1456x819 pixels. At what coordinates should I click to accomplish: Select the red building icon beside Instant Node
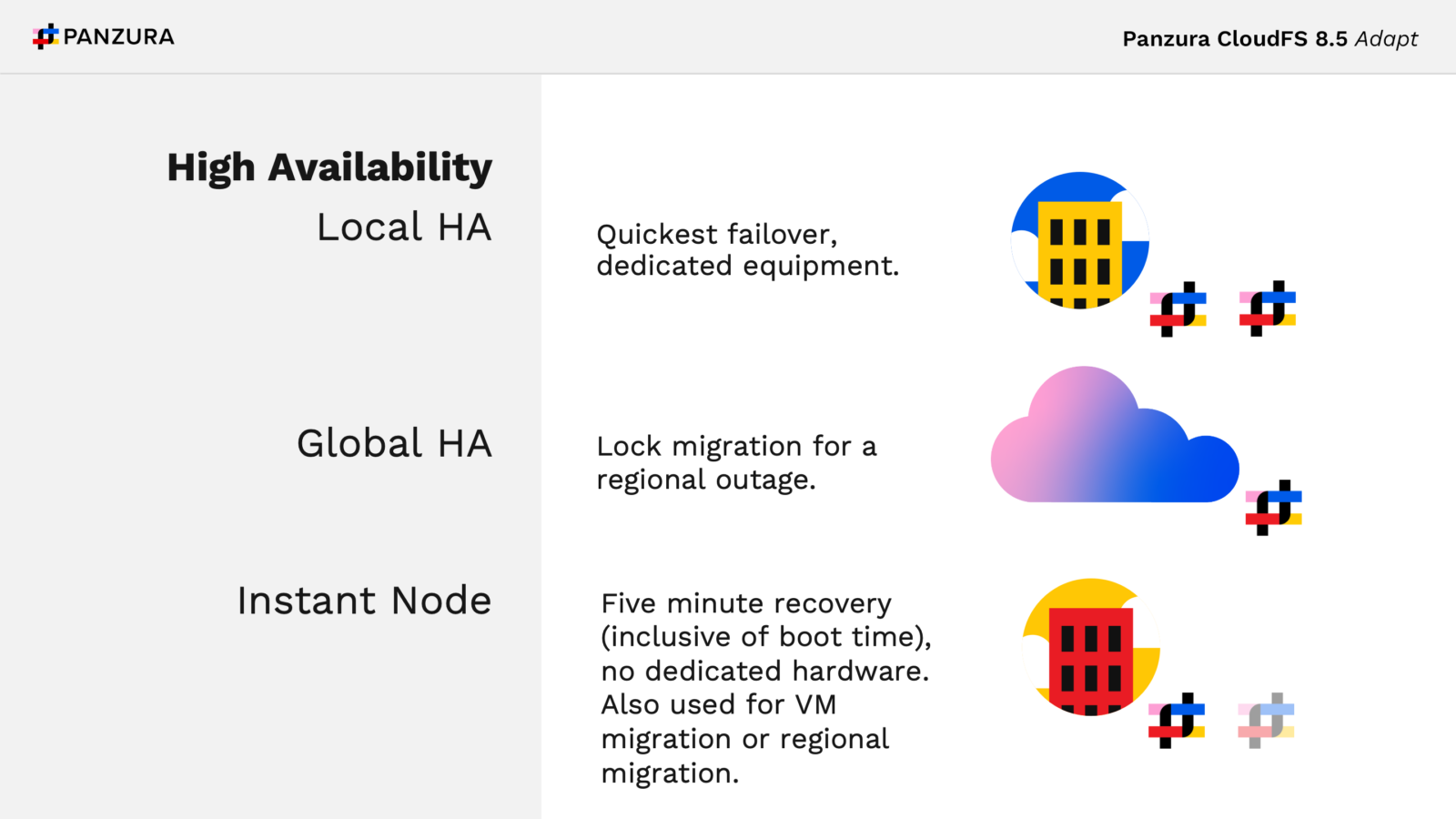point(1090,664)
